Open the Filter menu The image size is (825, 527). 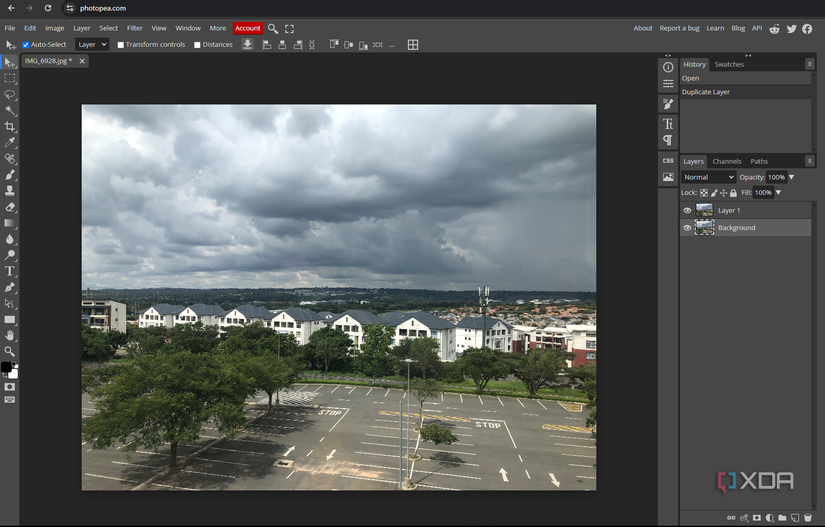pos(135,28)
